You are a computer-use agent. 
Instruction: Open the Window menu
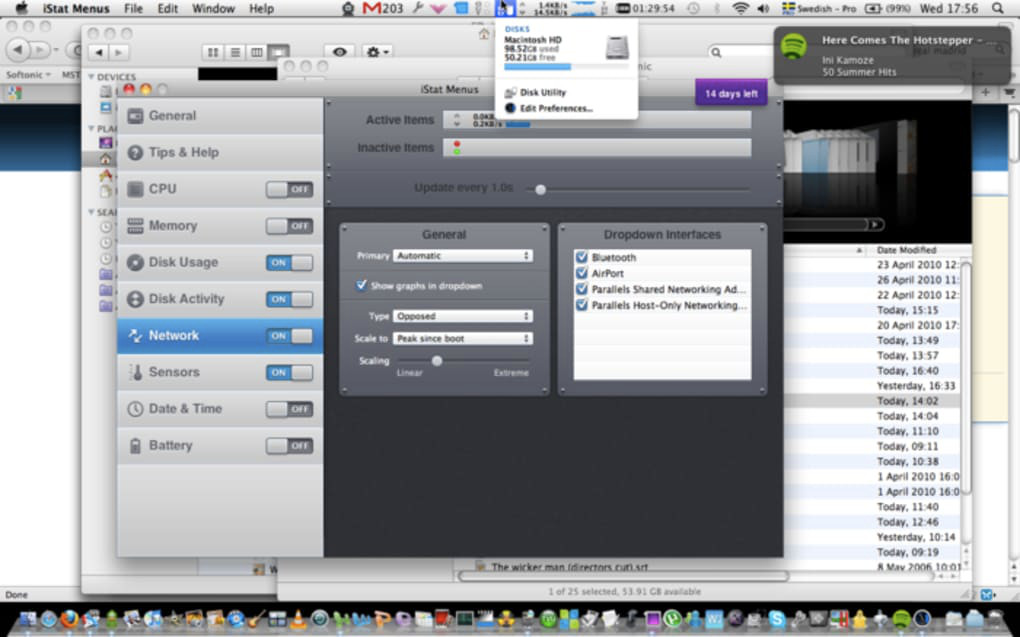click(213, 8)
